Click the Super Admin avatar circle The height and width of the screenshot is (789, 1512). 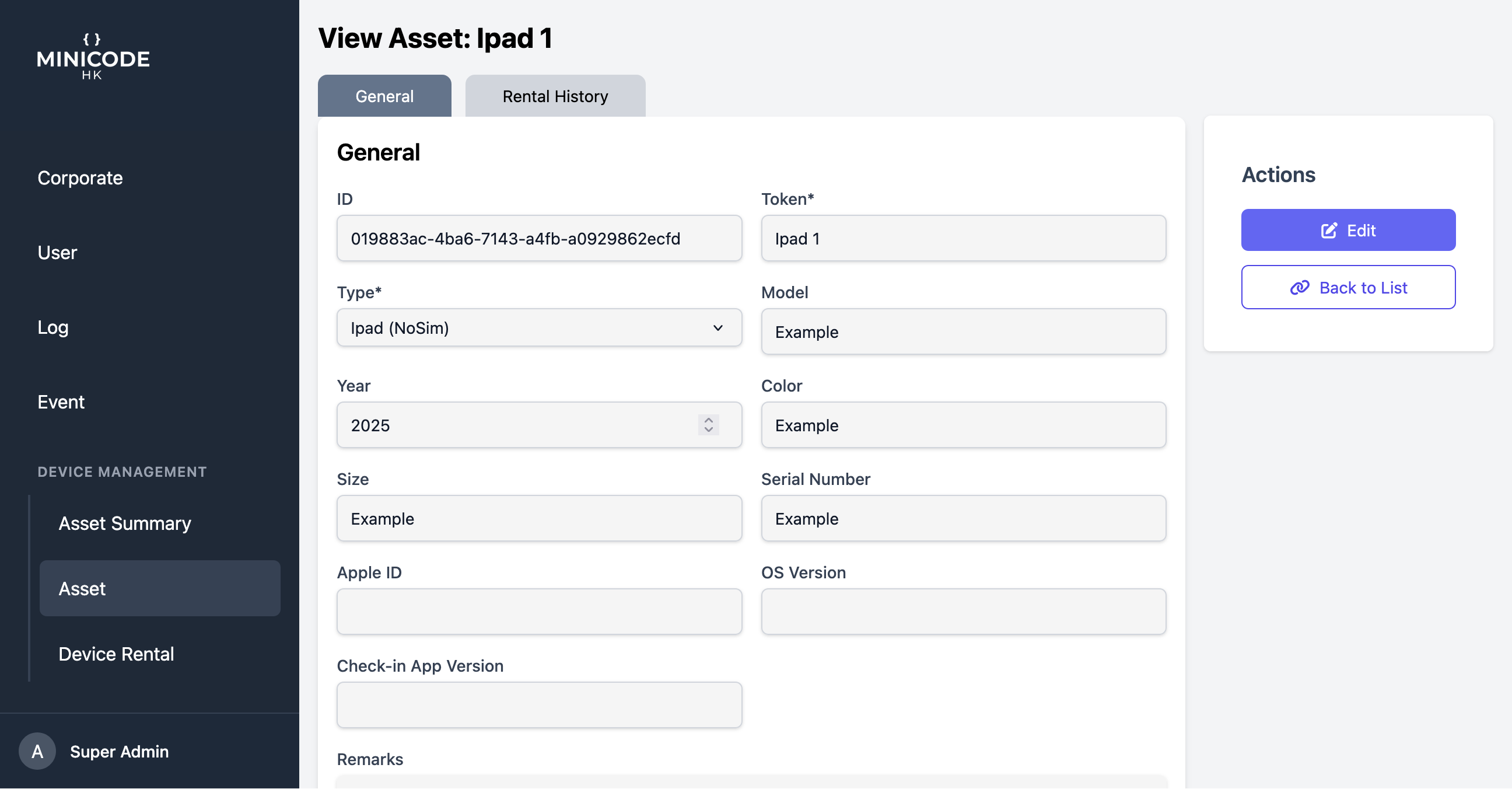(36, 752)
